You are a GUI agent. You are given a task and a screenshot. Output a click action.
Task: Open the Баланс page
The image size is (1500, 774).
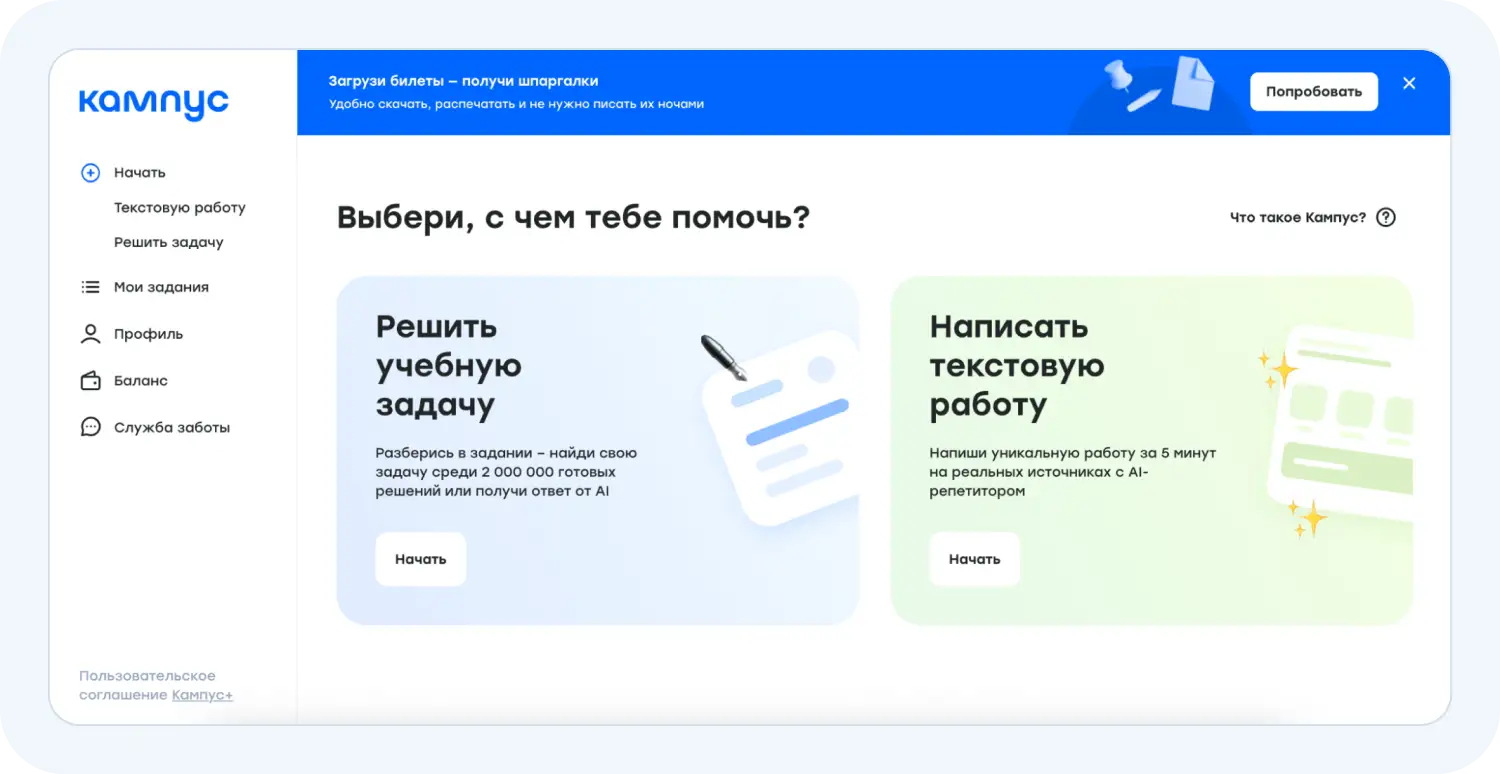141,381
